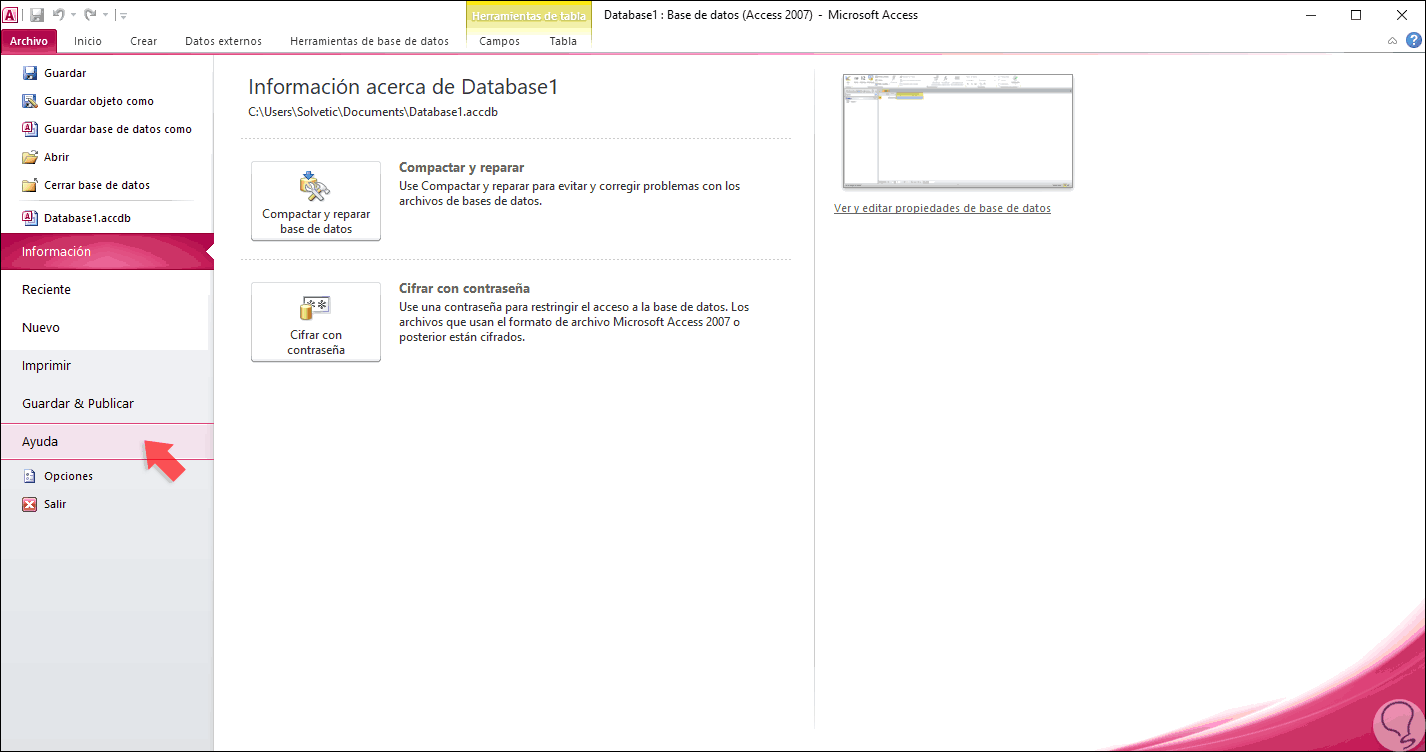Click the blue Help question mark icon
1426x752 pixels.
[x=1413, y=41]
